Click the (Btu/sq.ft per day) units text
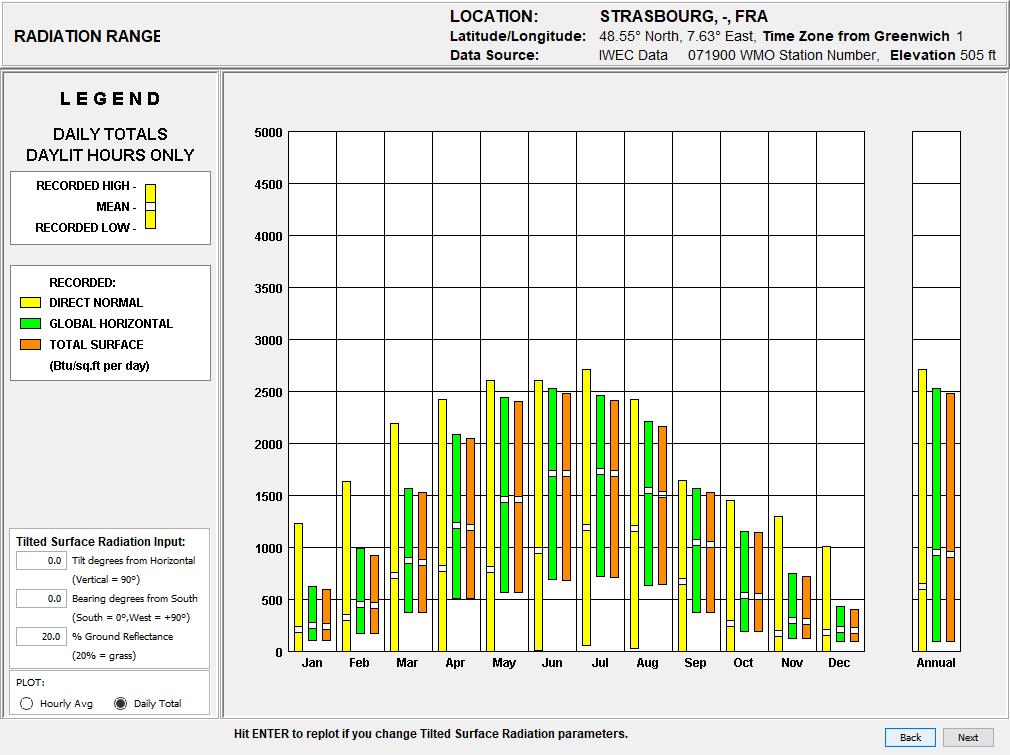This screenshot has width=1010, height=755. coord(99,366)
